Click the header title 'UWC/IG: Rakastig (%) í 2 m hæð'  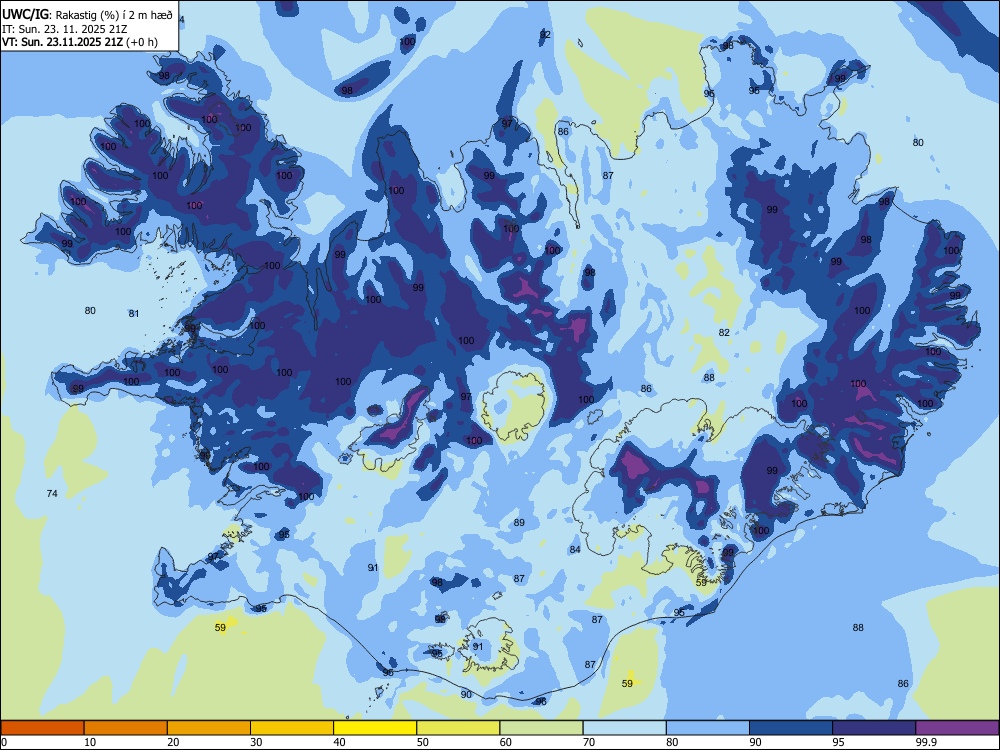(x=87, y=14)
